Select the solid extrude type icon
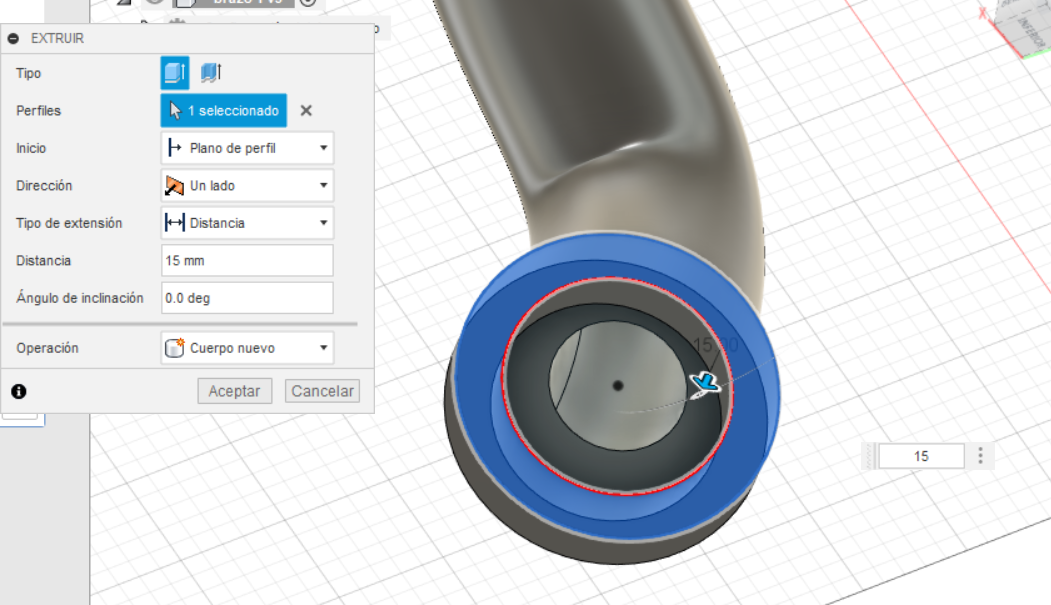Image resolution: width=1051 pixels, height=605 pixels. 175,72
